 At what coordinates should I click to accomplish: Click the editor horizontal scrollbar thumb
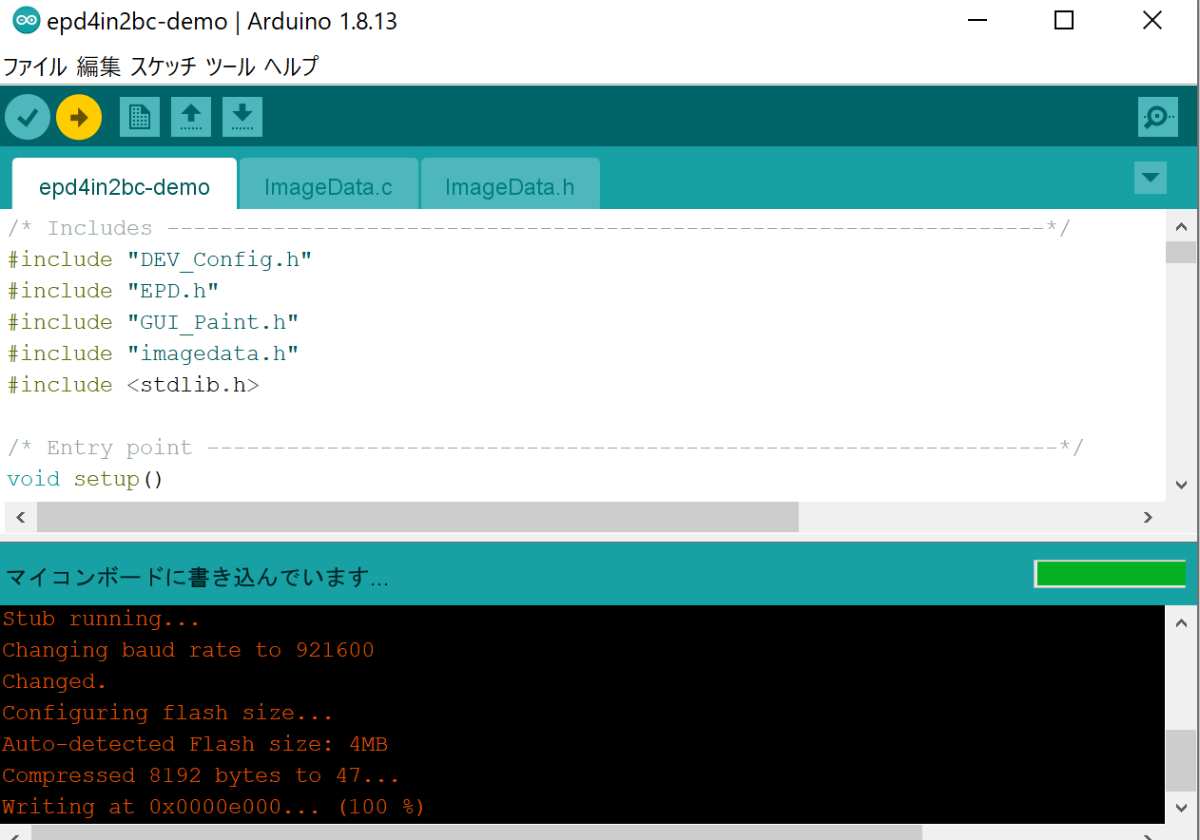418,517
